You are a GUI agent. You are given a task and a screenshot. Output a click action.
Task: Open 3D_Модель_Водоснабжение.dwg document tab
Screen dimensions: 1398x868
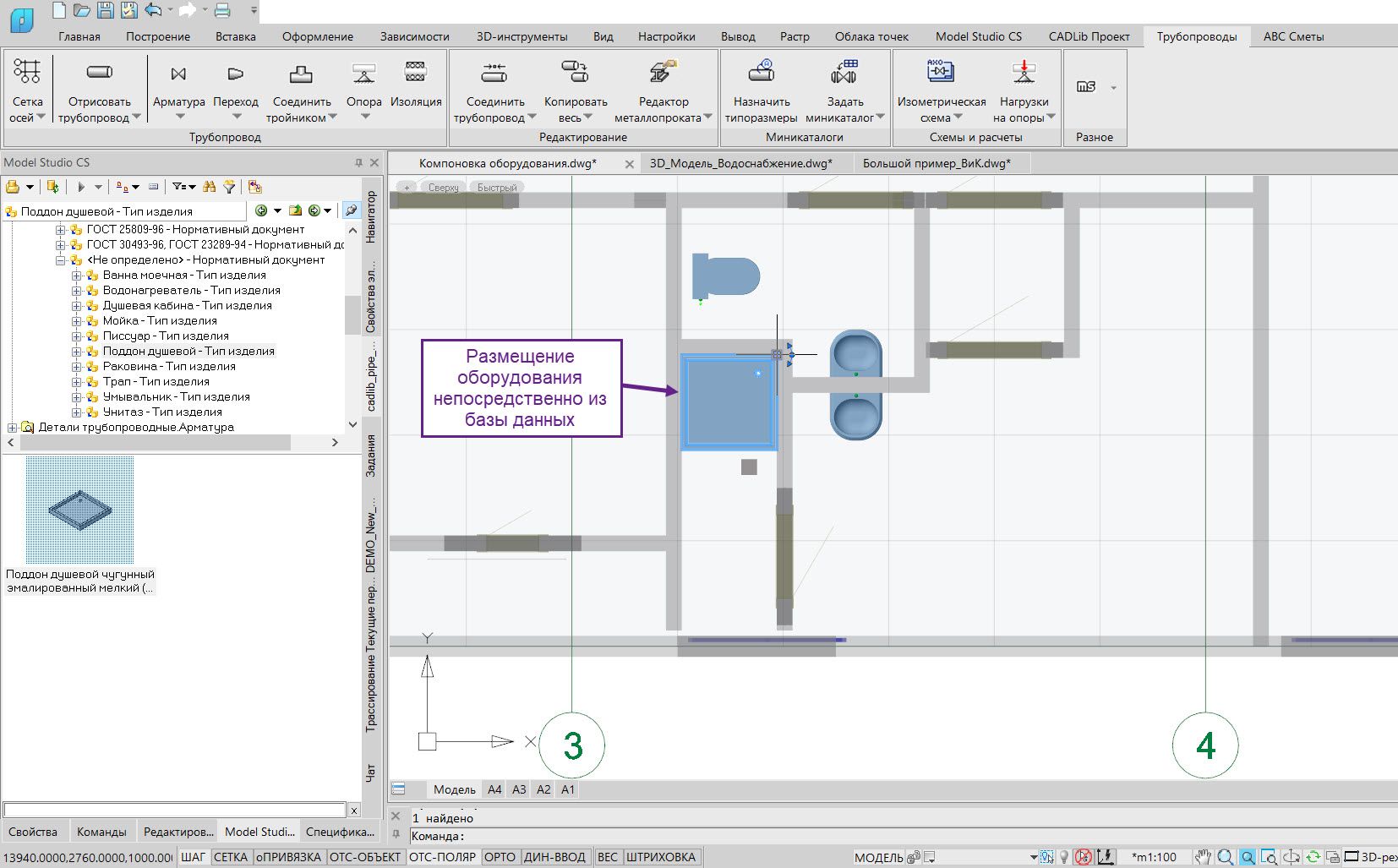click(740, 163)
